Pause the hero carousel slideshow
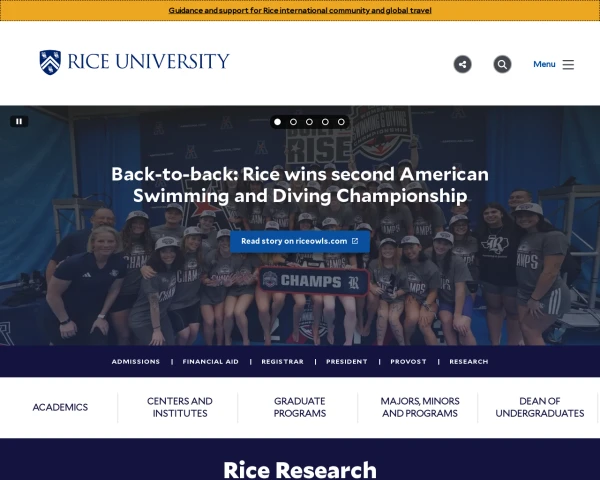The height and width of the screenshot is (480, 600). pyautogui.click(x=19, y=121)
